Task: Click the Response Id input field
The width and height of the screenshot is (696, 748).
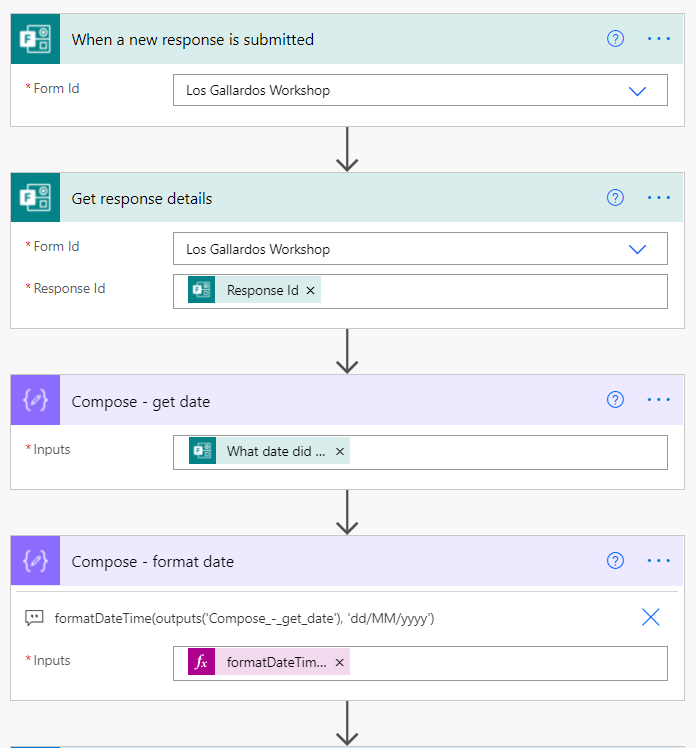Action: pos(490,291)
